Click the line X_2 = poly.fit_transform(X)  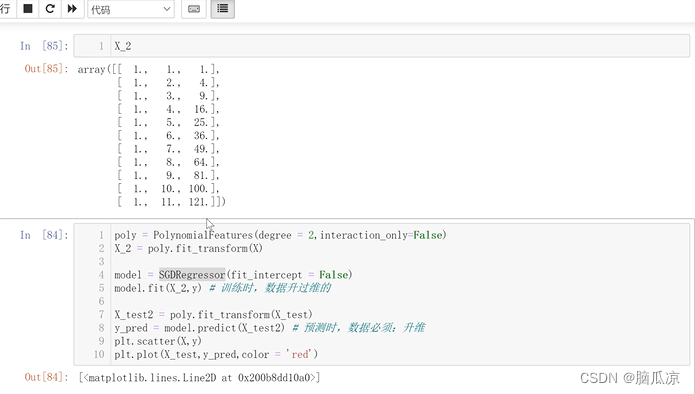tap(188, 248)
